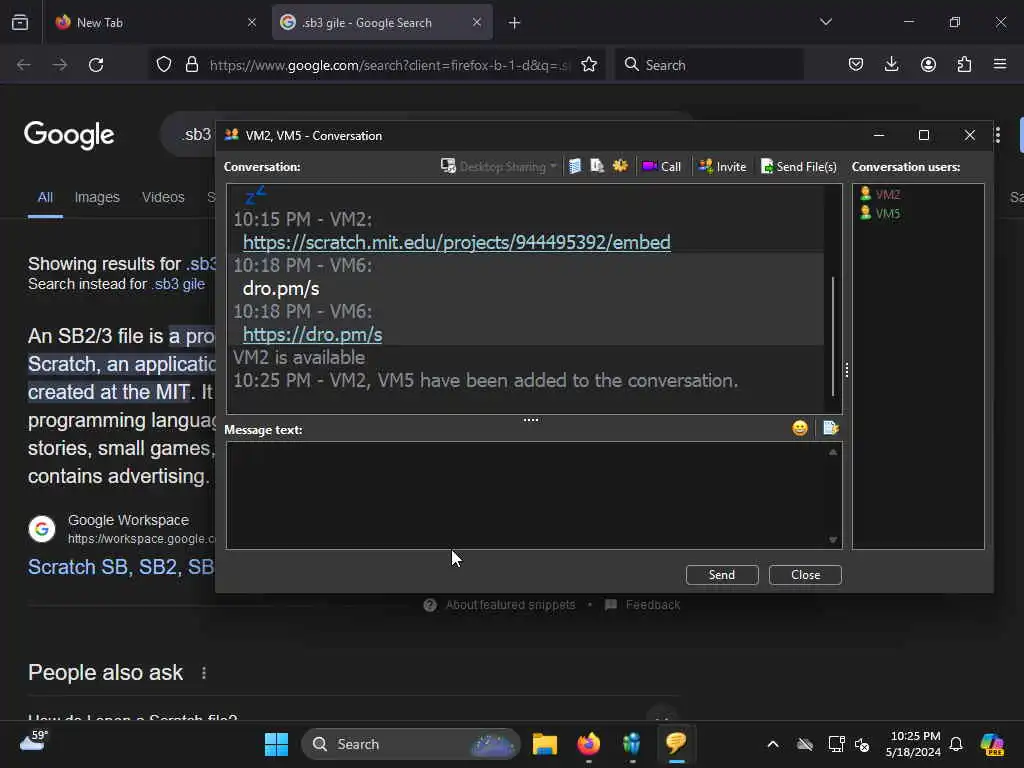Click the Firefox URL address bar
The height and width of the screenshot is (768, 1024).
click(x=390, y=65)
